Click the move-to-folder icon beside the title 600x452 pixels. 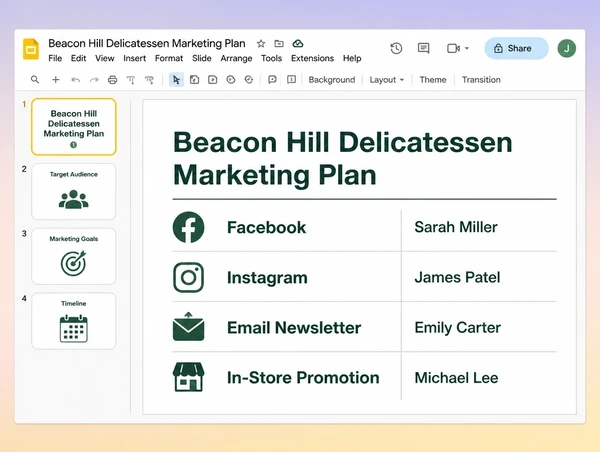[x=279, y=44]
